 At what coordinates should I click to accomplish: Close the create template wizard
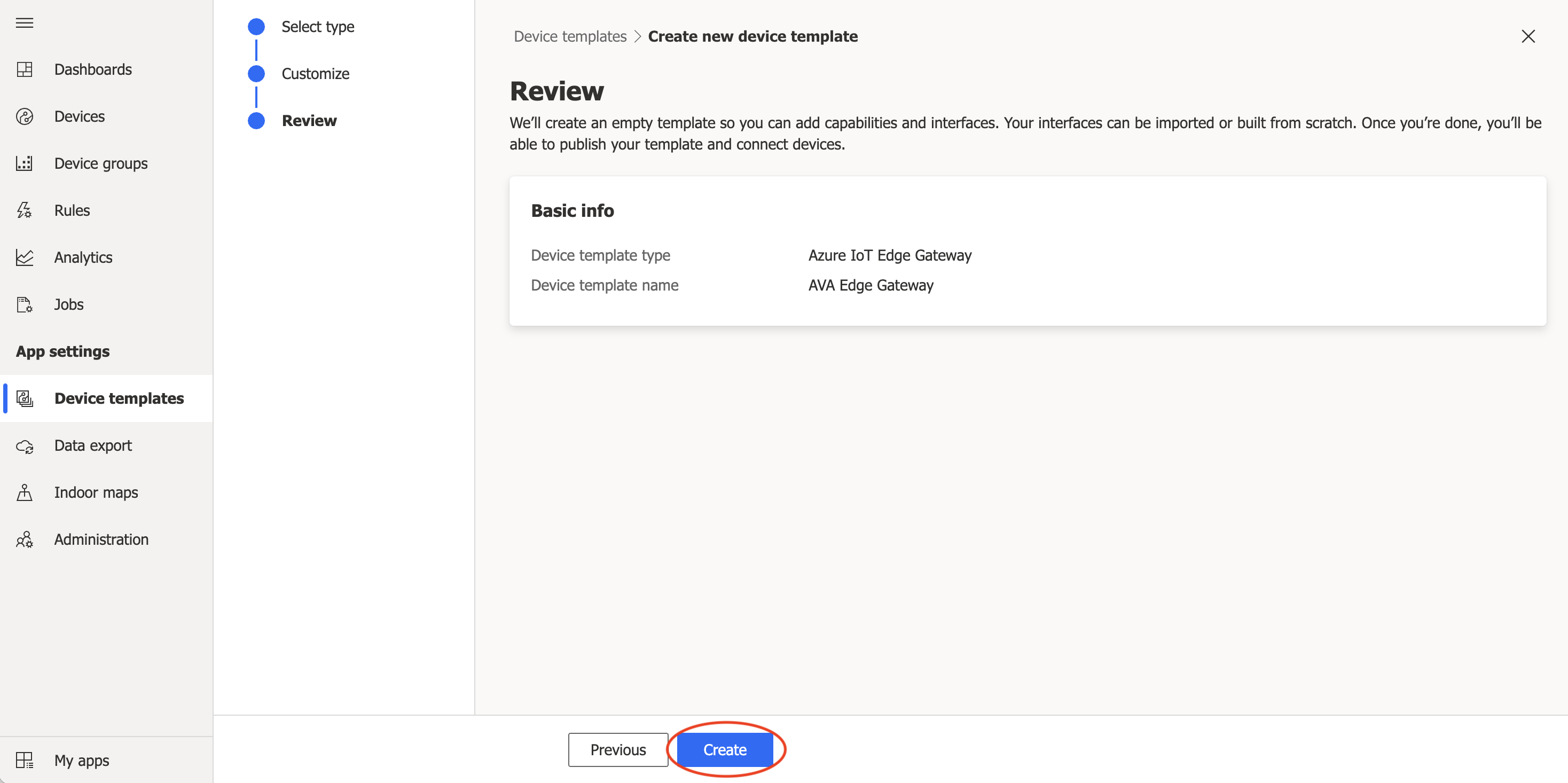1528,36
